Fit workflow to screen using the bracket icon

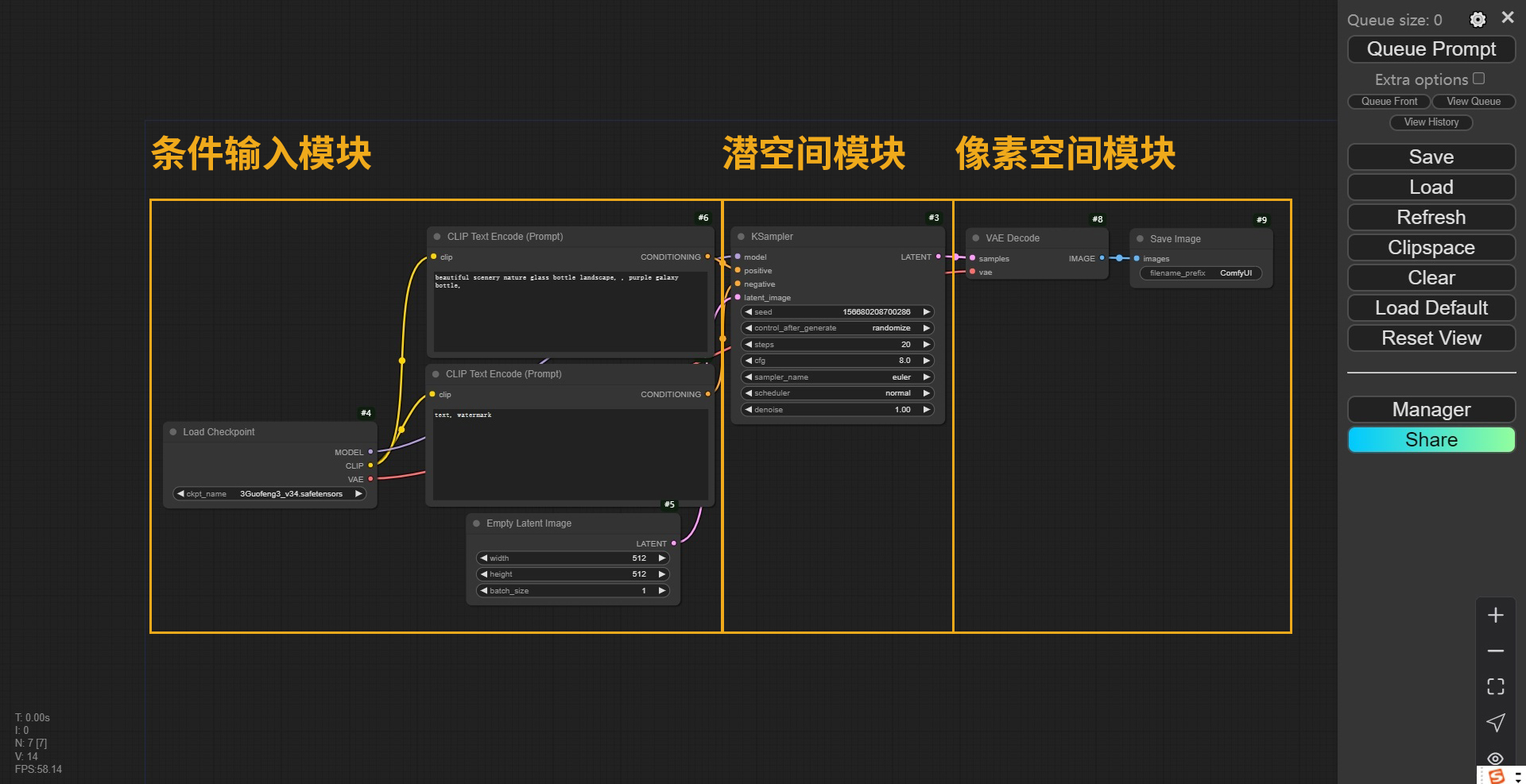(1496, 686)
